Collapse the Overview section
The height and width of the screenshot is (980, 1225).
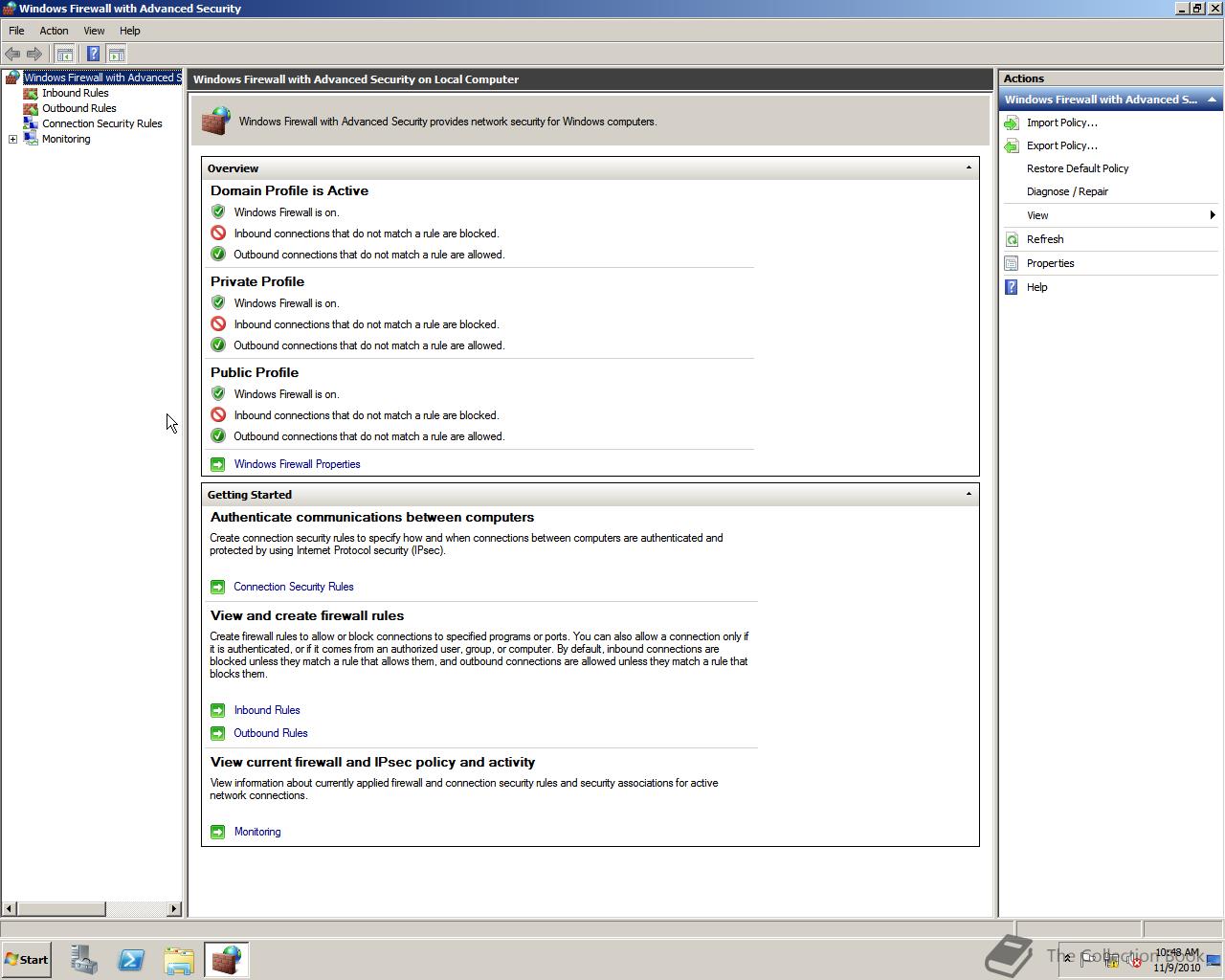pyautogui.click(x=969, y=168)
